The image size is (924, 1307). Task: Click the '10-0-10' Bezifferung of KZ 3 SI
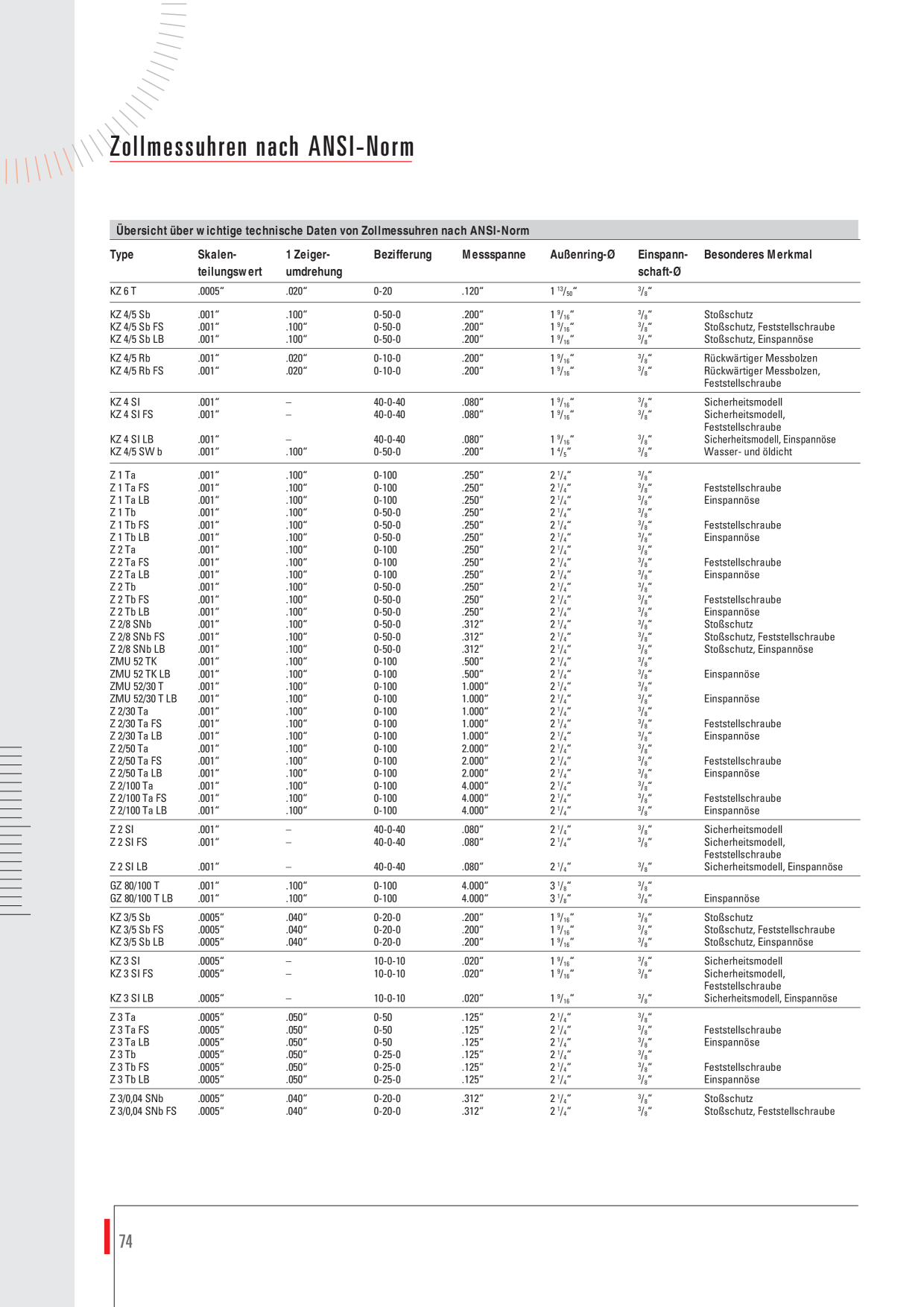tap(390, 961)
